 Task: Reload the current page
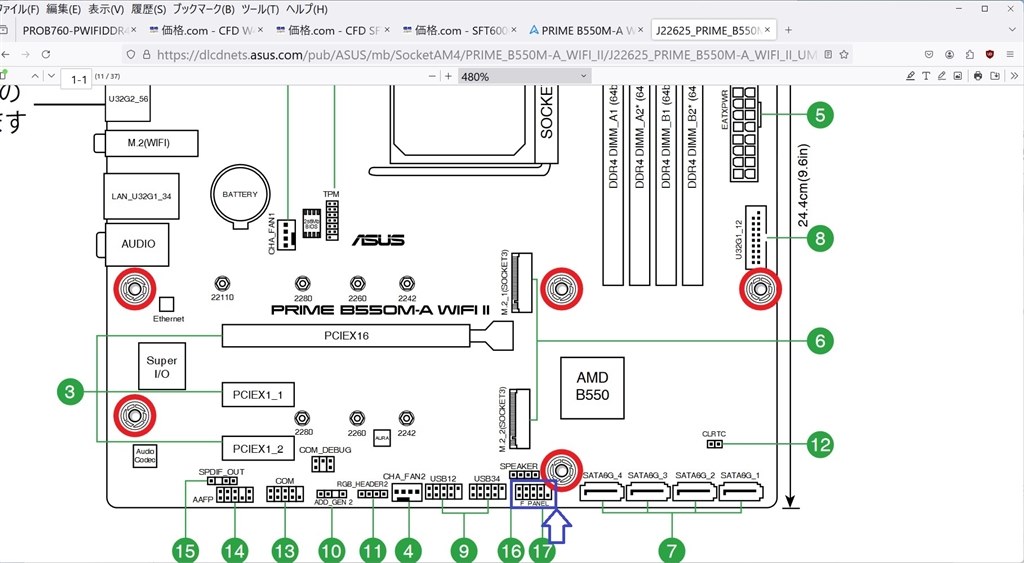tap(46, 54)
